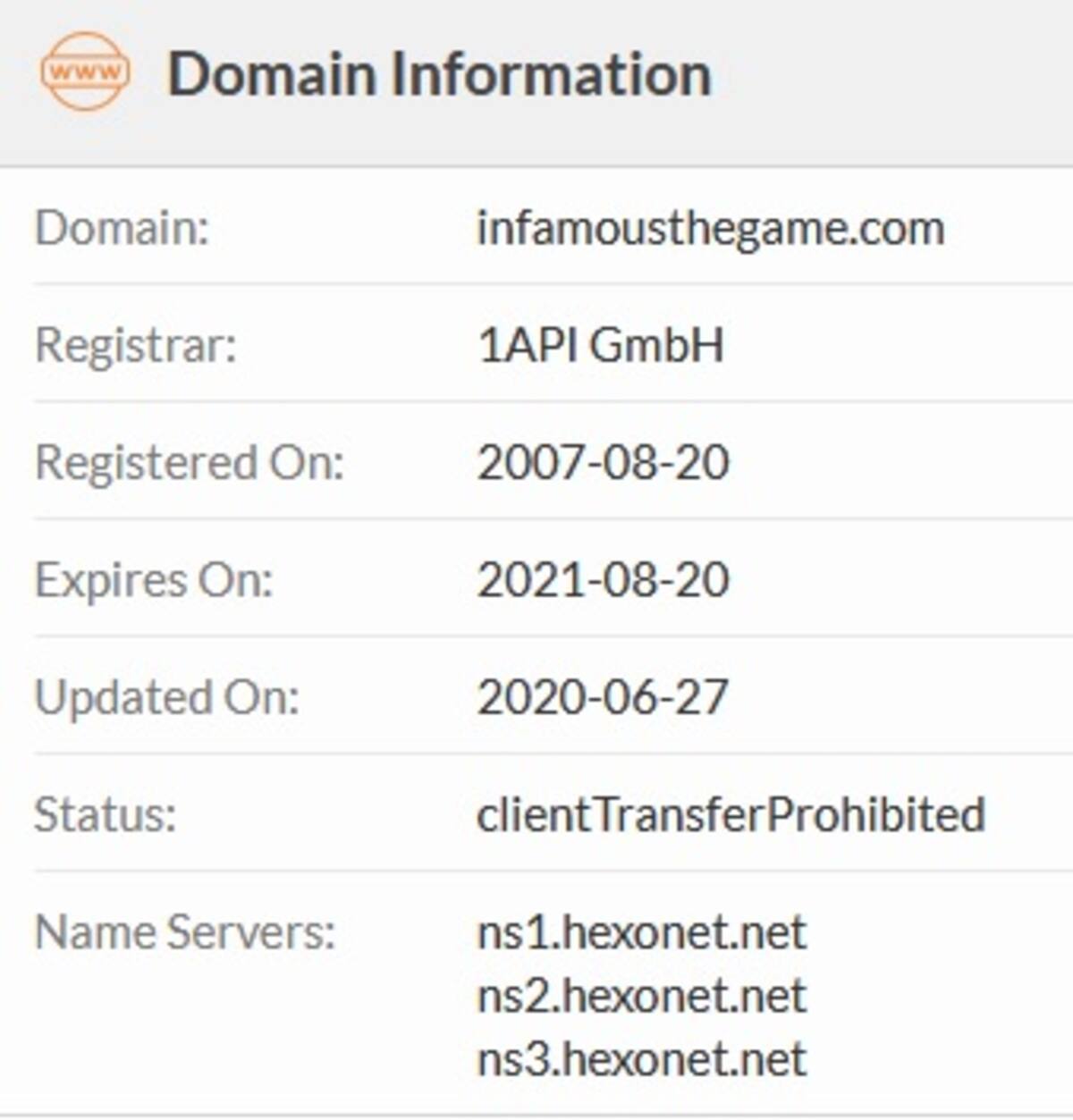1073x1120 pixels.
Task: Click the Status: label
Action: [x=106, y=814]
